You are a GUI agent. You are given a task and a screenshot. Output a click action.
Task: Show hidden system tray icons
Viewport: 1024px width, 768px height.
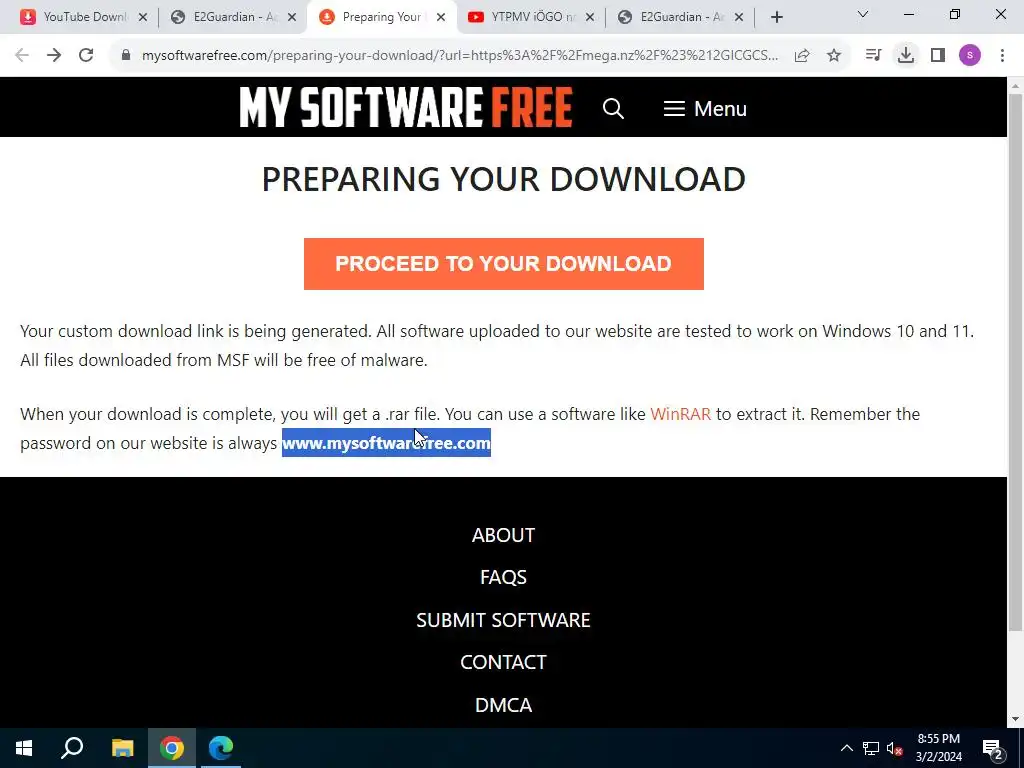846,748
